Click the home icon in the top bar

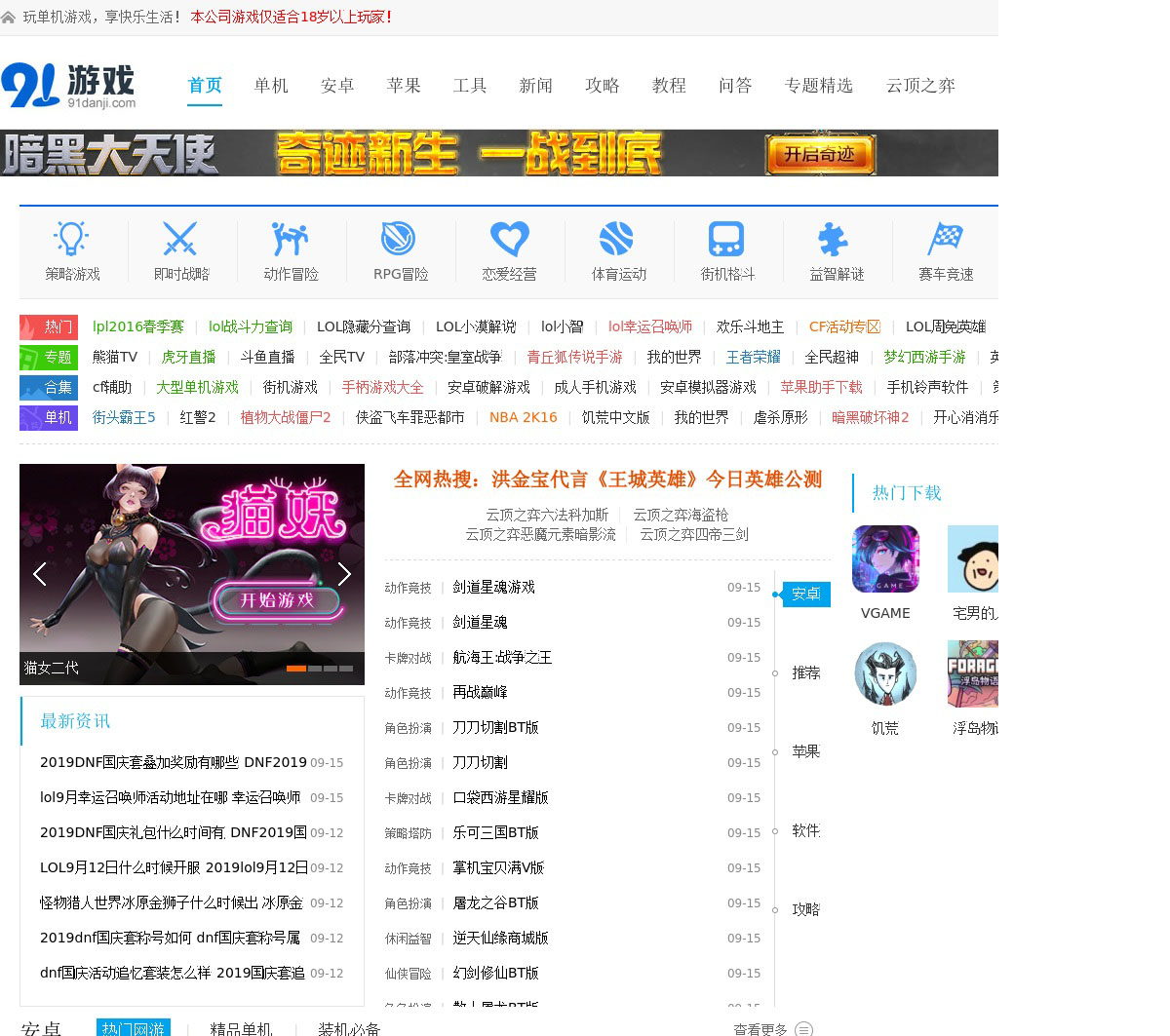[x=9, y=18]
